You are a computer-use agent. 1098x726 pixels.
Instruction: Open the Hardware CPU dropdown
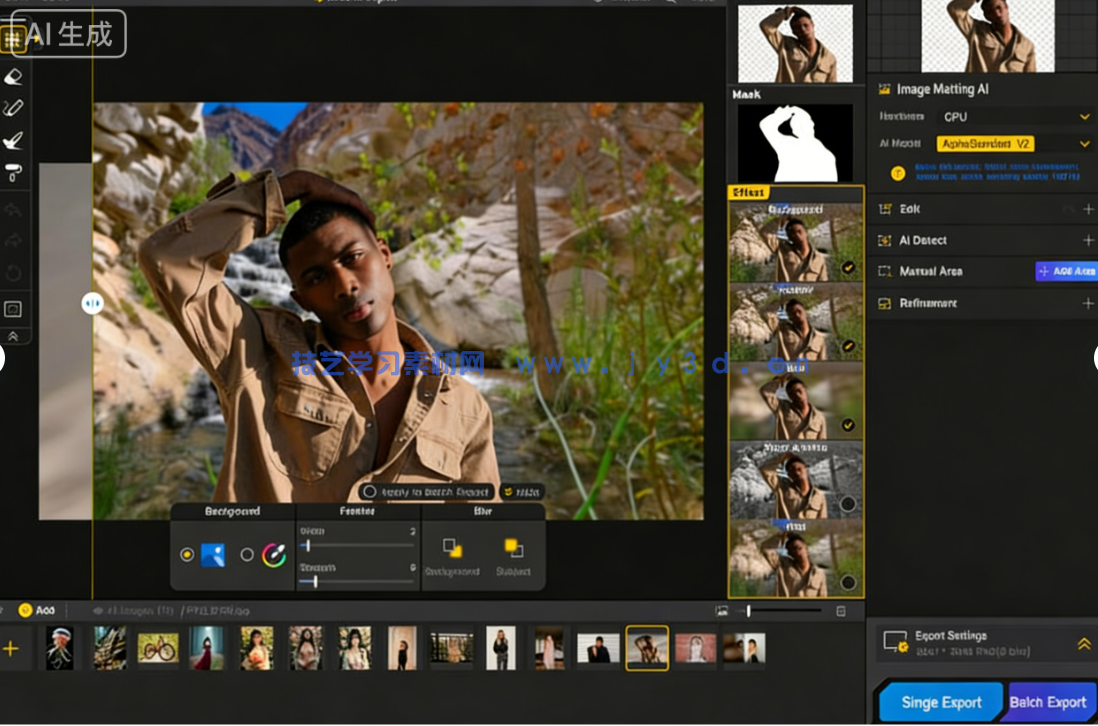[1010, 116]
